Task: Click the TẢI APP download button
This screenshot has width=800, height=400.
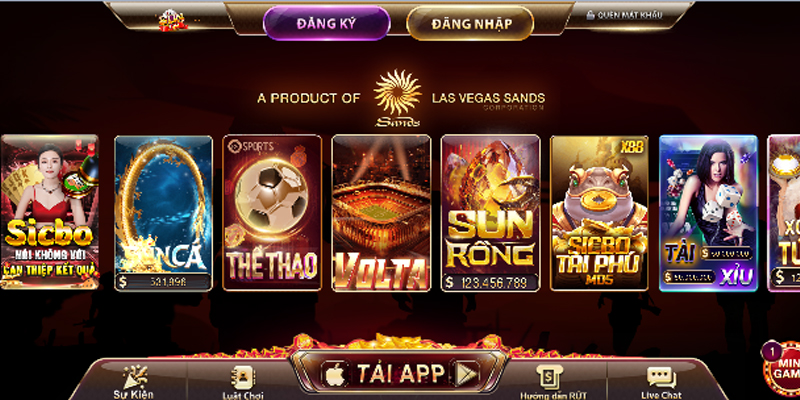Action: click(401, 374)
